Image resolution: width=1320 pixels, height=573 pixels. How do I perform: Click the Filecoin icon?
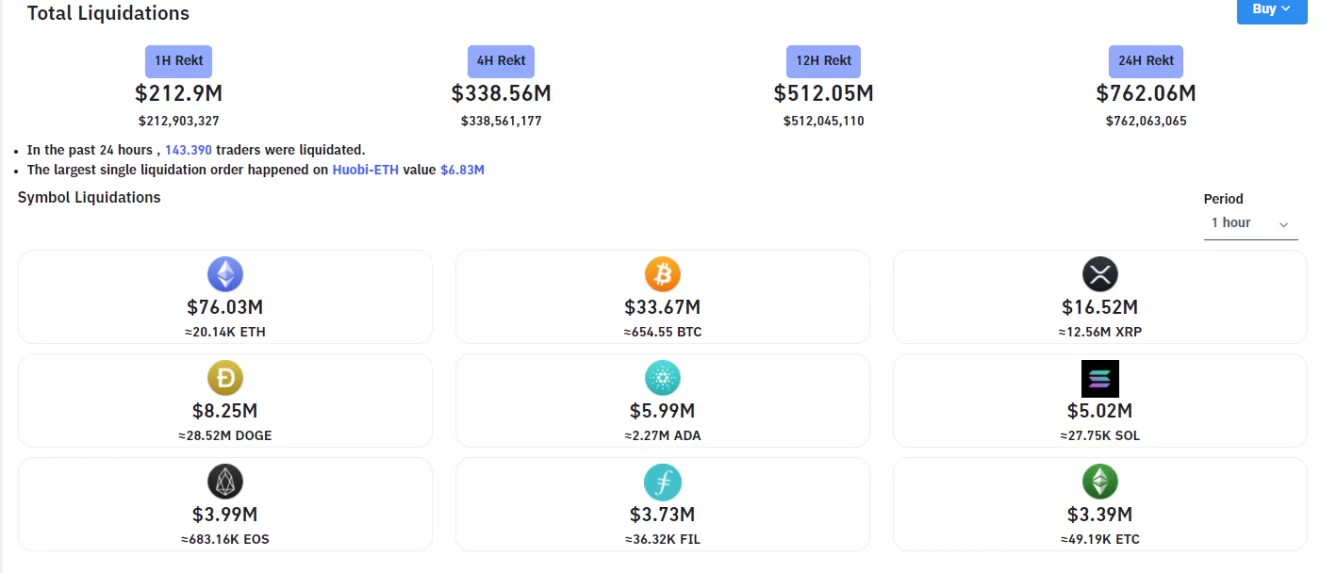click(x=662, y=483)
